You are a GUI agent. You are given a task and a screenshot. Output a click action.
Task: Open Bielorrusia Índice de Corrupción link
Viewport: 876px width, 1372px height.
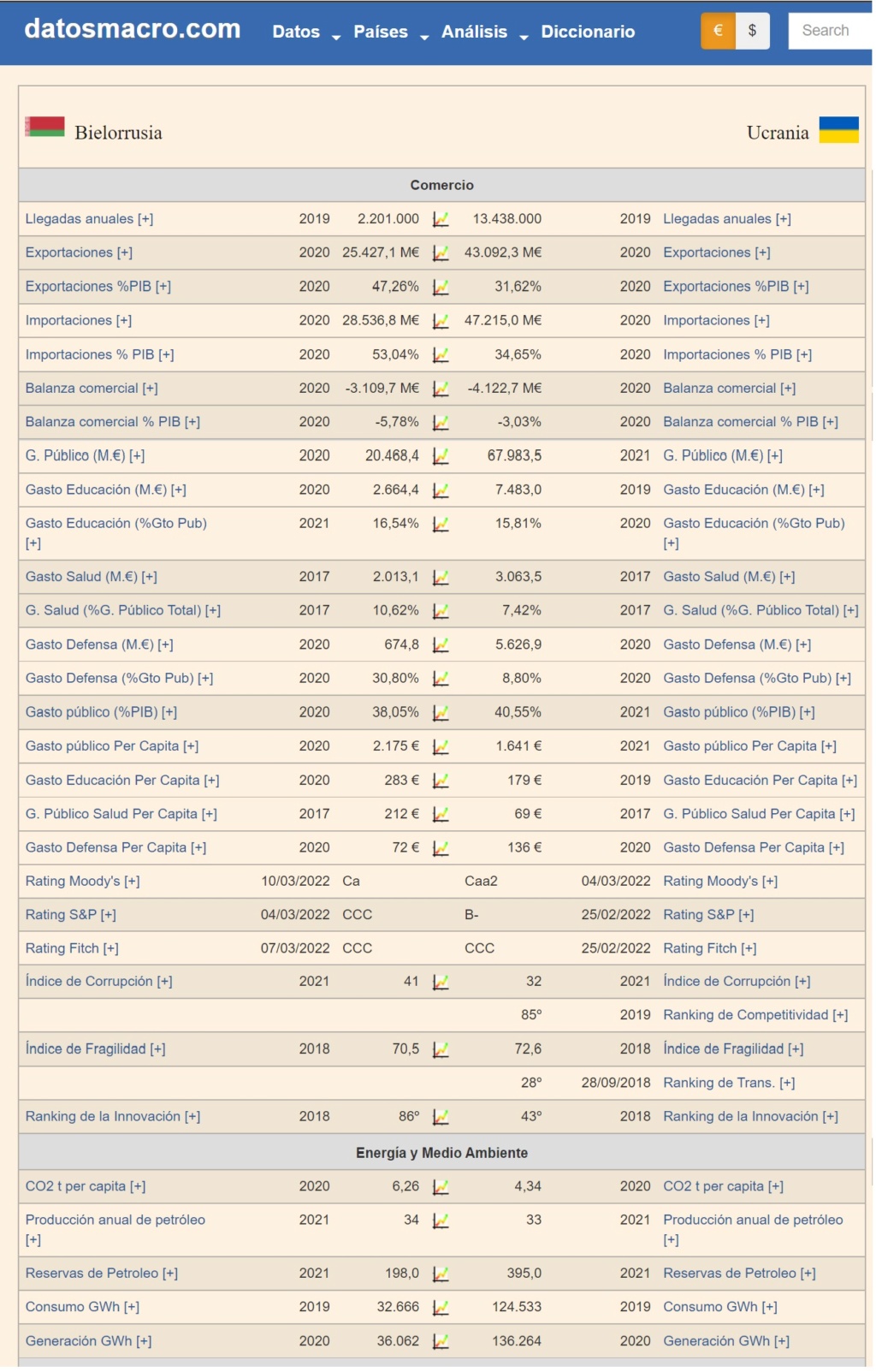tap(99, 983)
